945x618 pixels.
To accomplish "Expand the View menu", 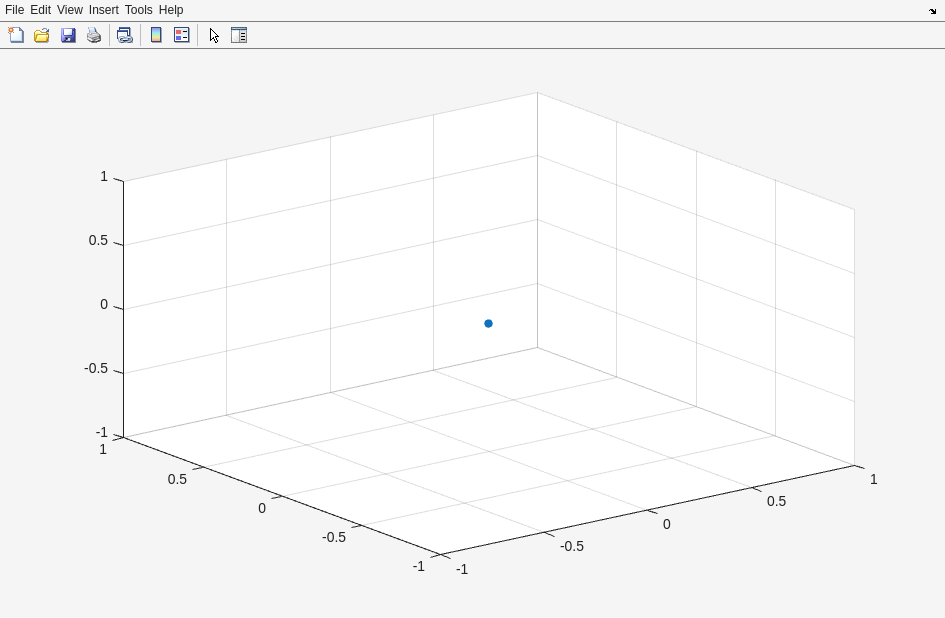I will point(70,10).
